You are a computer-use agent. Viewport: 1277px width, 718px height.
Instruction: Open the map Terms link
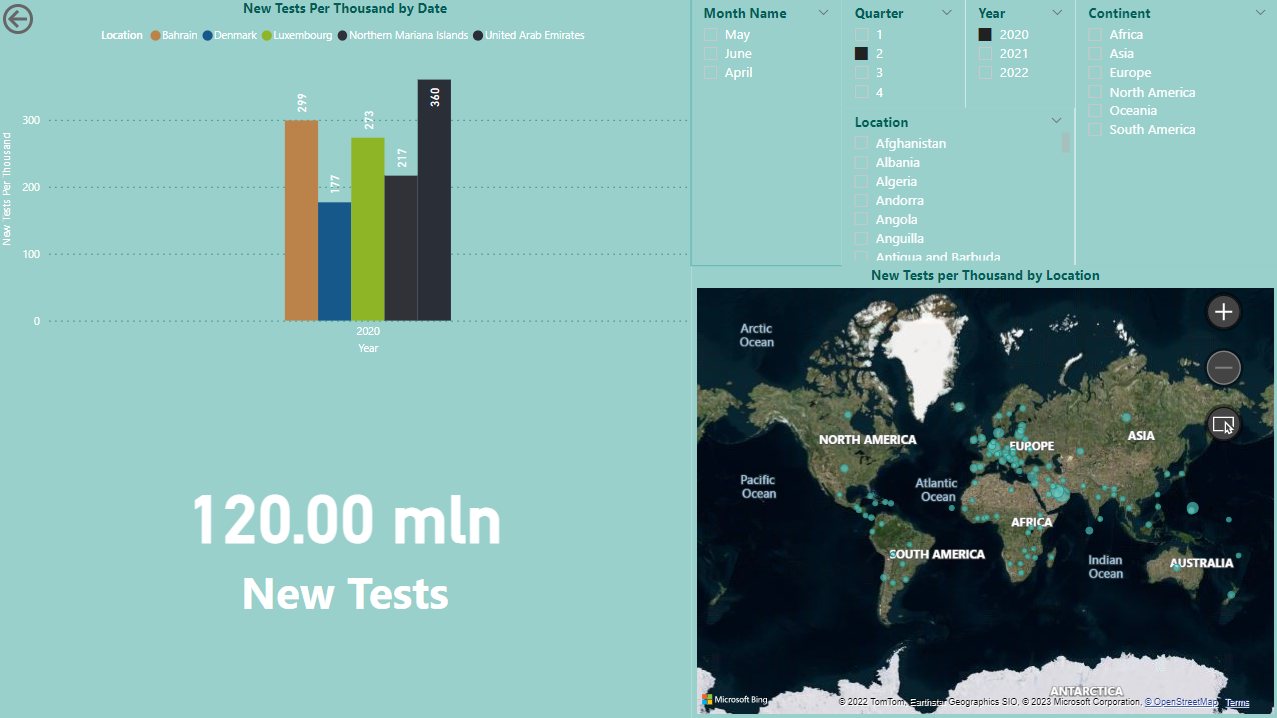[1237, 702]
